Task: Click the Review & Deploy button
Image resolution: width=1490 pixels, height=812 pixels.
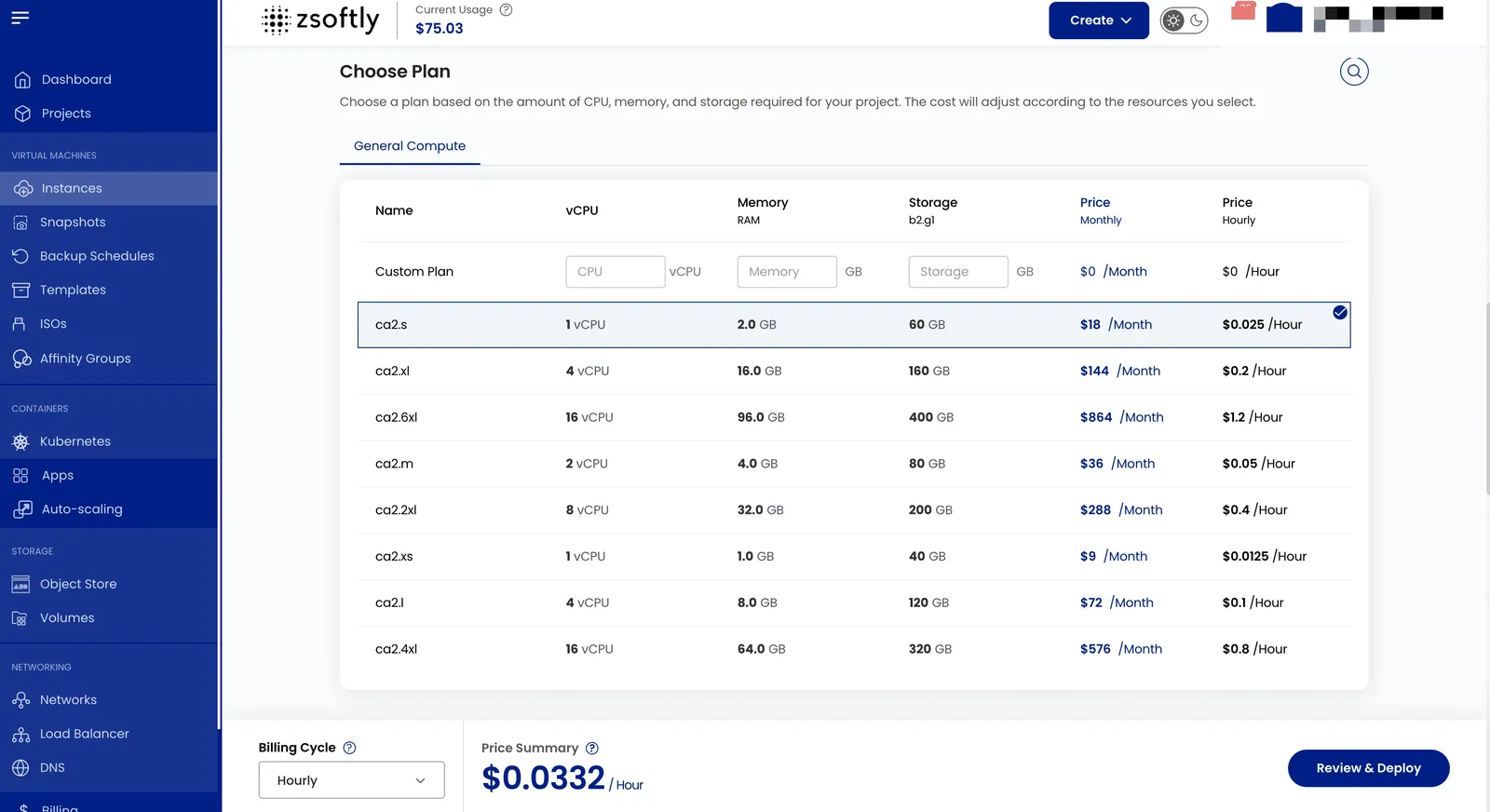Action: point(1368,768)
